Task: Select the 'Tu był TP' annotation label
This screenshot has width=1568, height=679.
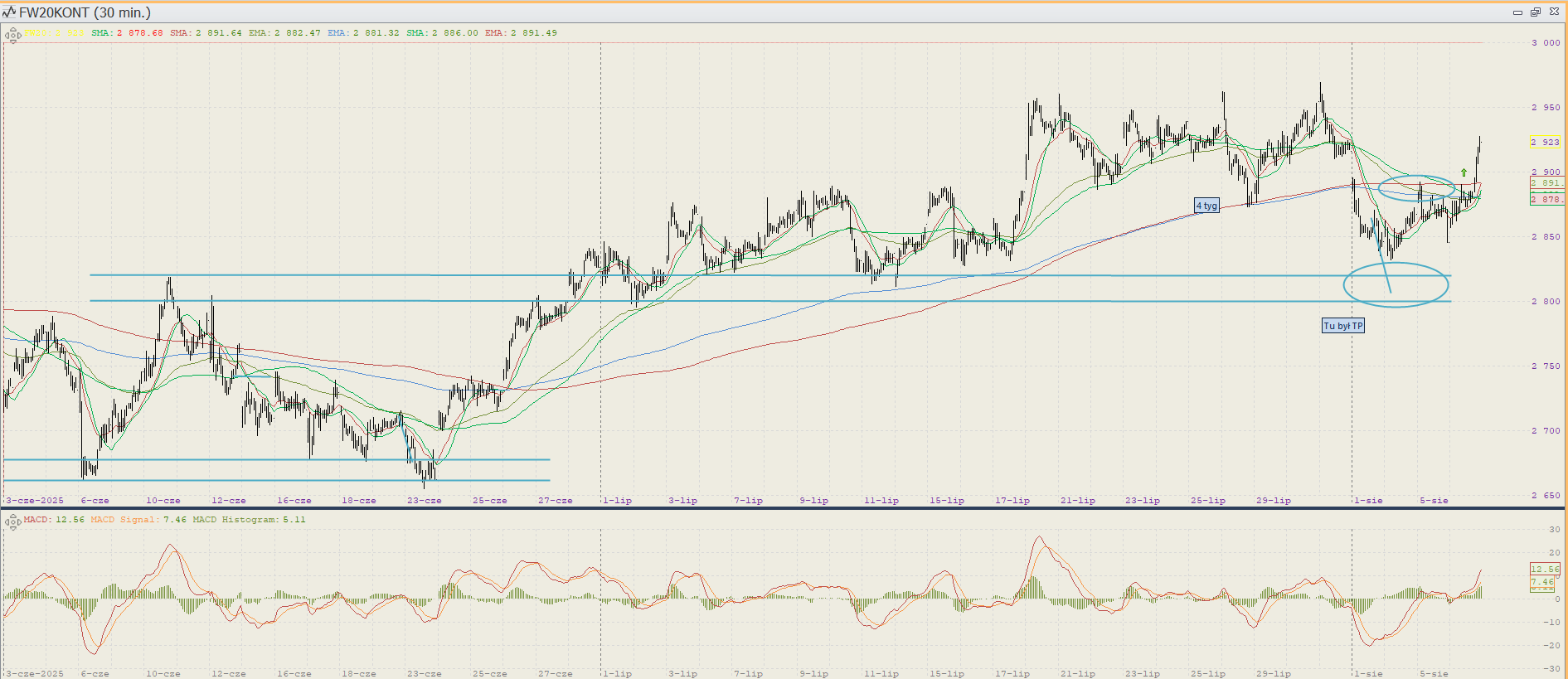Action: (x=1342, y=326)
